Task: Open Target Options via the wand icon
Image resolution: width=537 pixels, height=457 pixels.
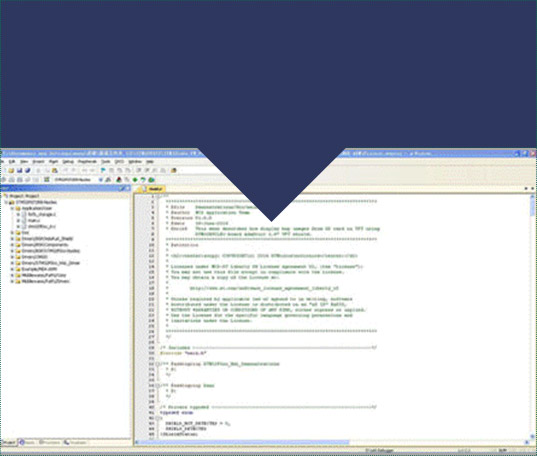Action: [108, 180]
